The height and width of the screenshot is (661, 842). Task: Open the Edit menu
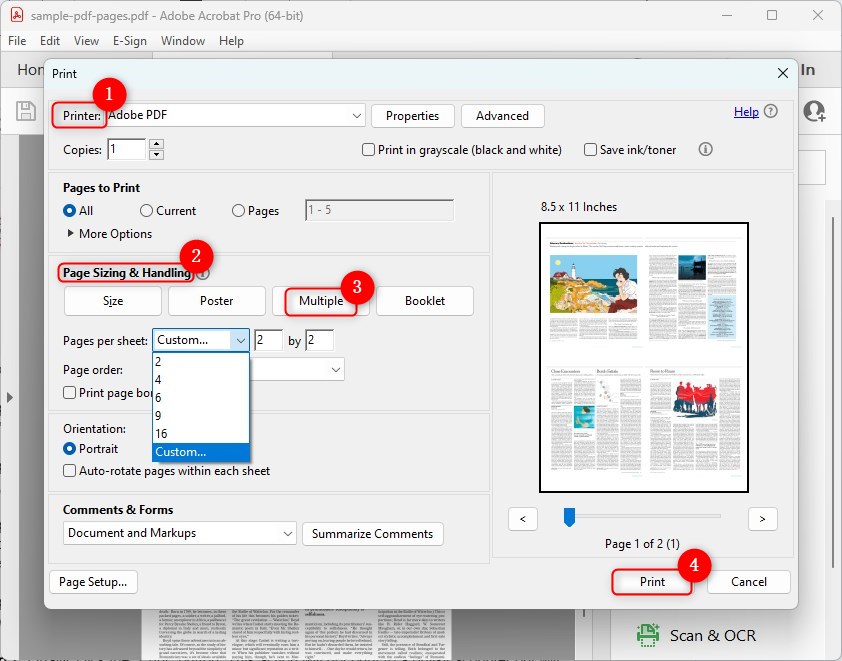point(49,41)
